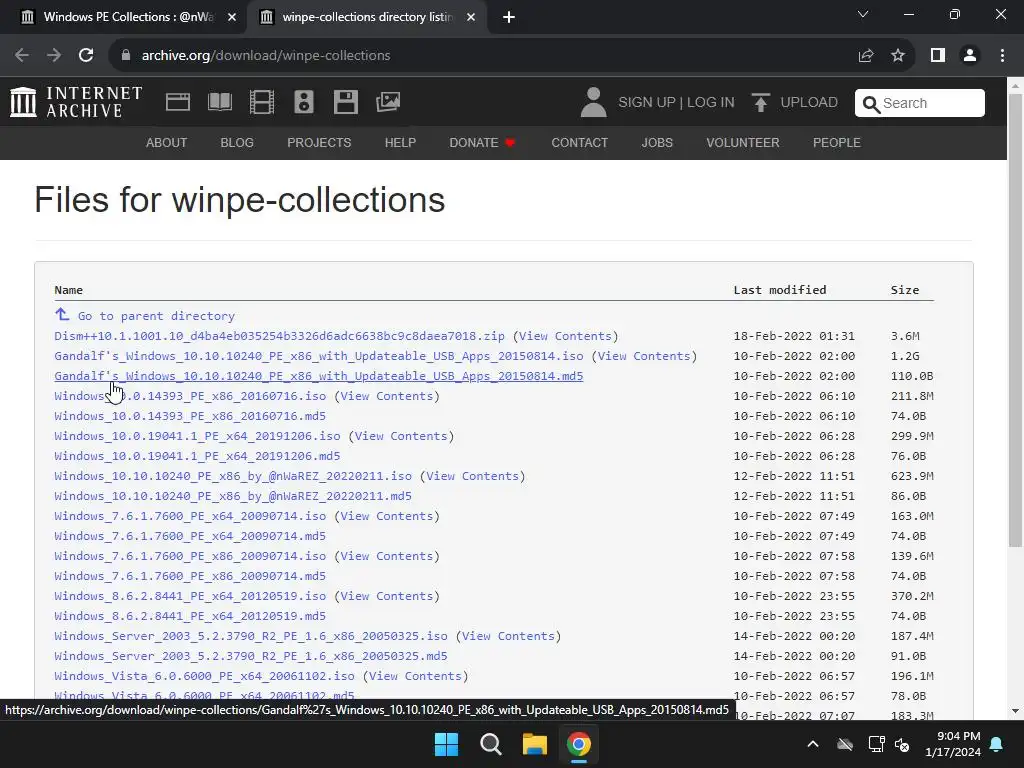The width and height of the screenshot is (1024, 768).
Task: Open the Web (Wayback) icon
Action: 178,103
